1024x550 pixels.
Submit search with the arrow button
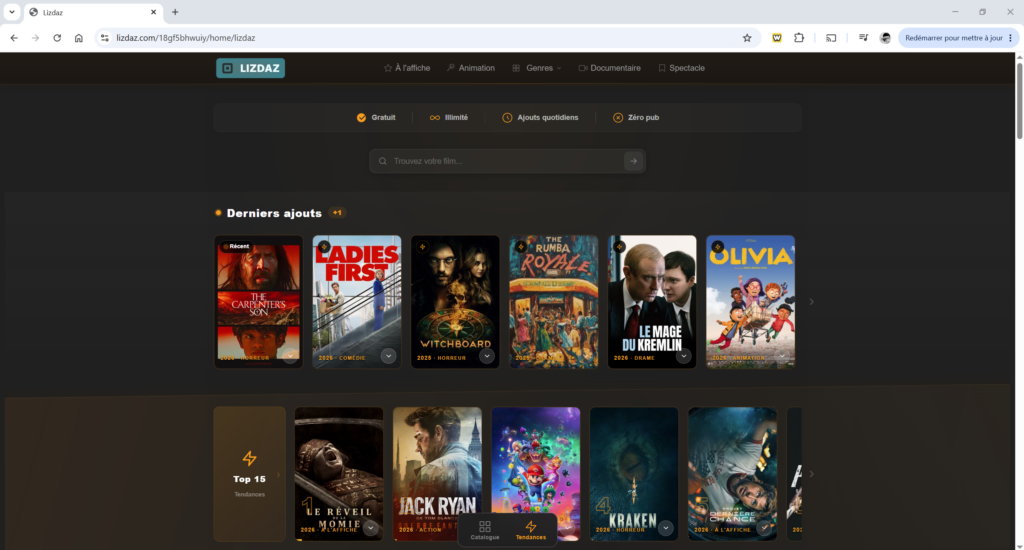pyautogui.click(x=633, y=161)
